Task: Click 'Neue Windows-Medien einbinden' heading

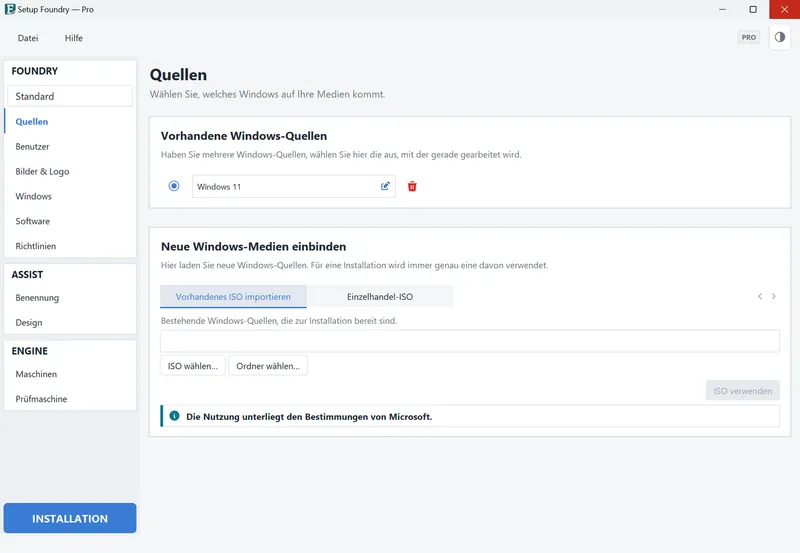Action: [x=254, y=246]
